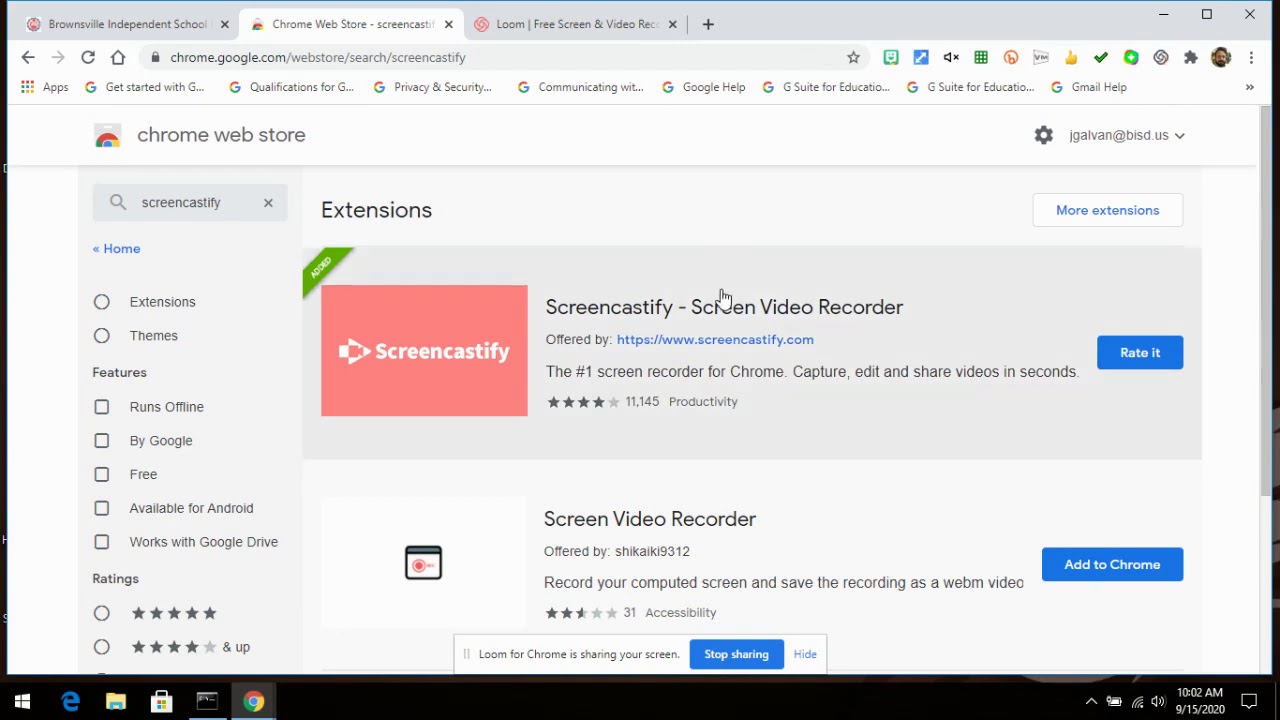
Task: Go to the « Home link
Action: 117,249
